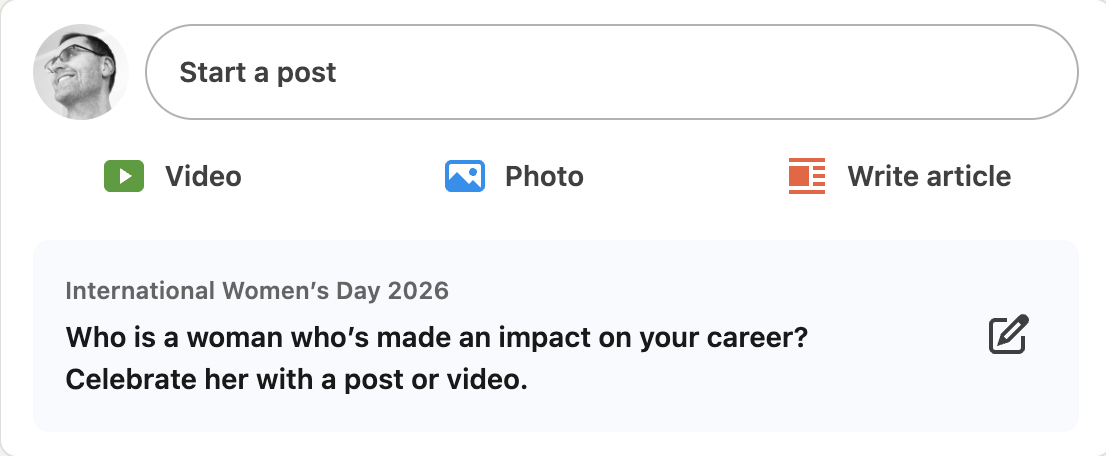This screenshot has height=456, width=1106.
Task: Focus the "Start a post" field
Action: 612,72
